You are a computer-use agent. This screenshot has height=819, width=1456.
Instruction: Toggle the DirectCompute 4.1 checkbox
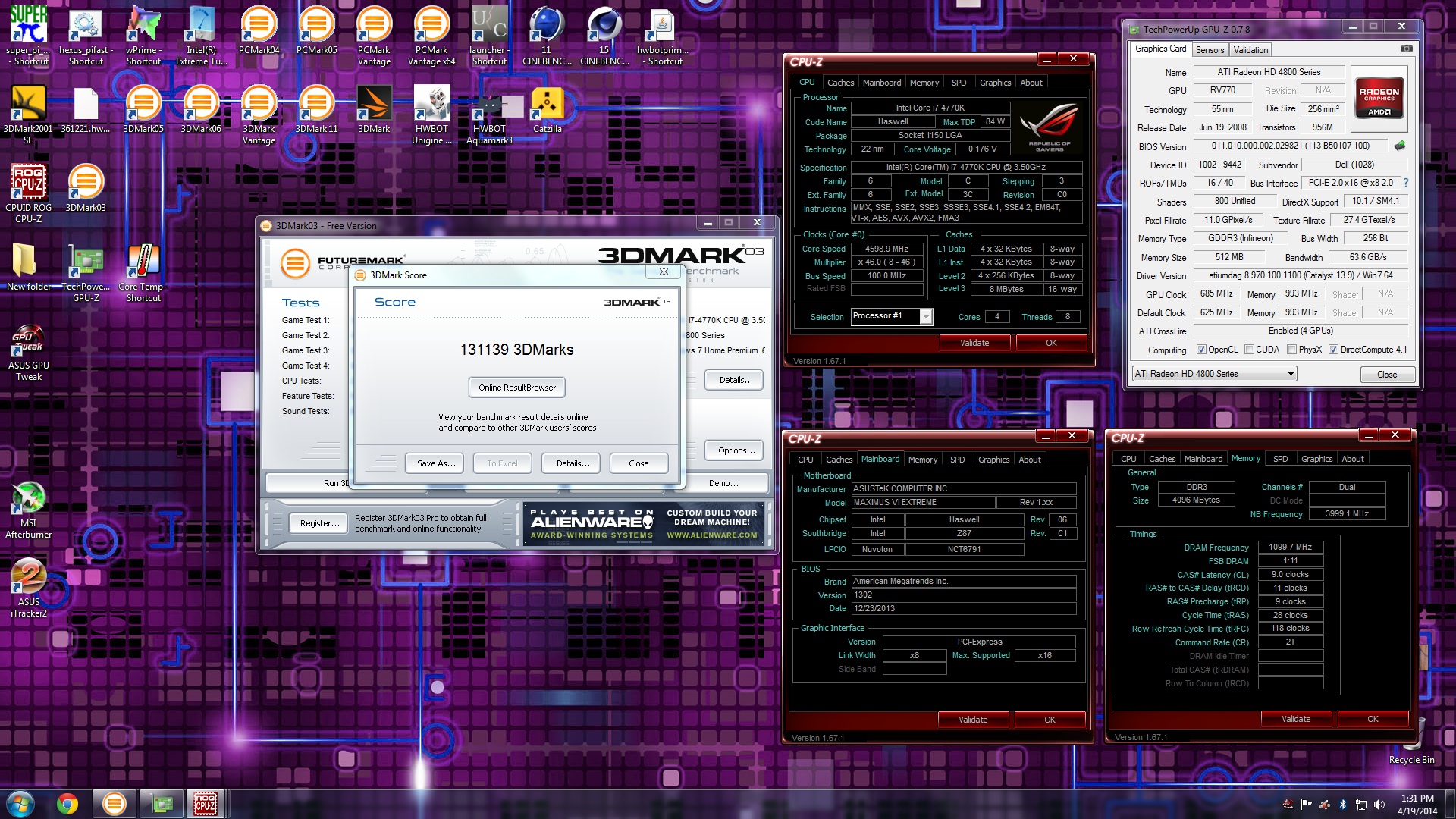[1333, 350]
